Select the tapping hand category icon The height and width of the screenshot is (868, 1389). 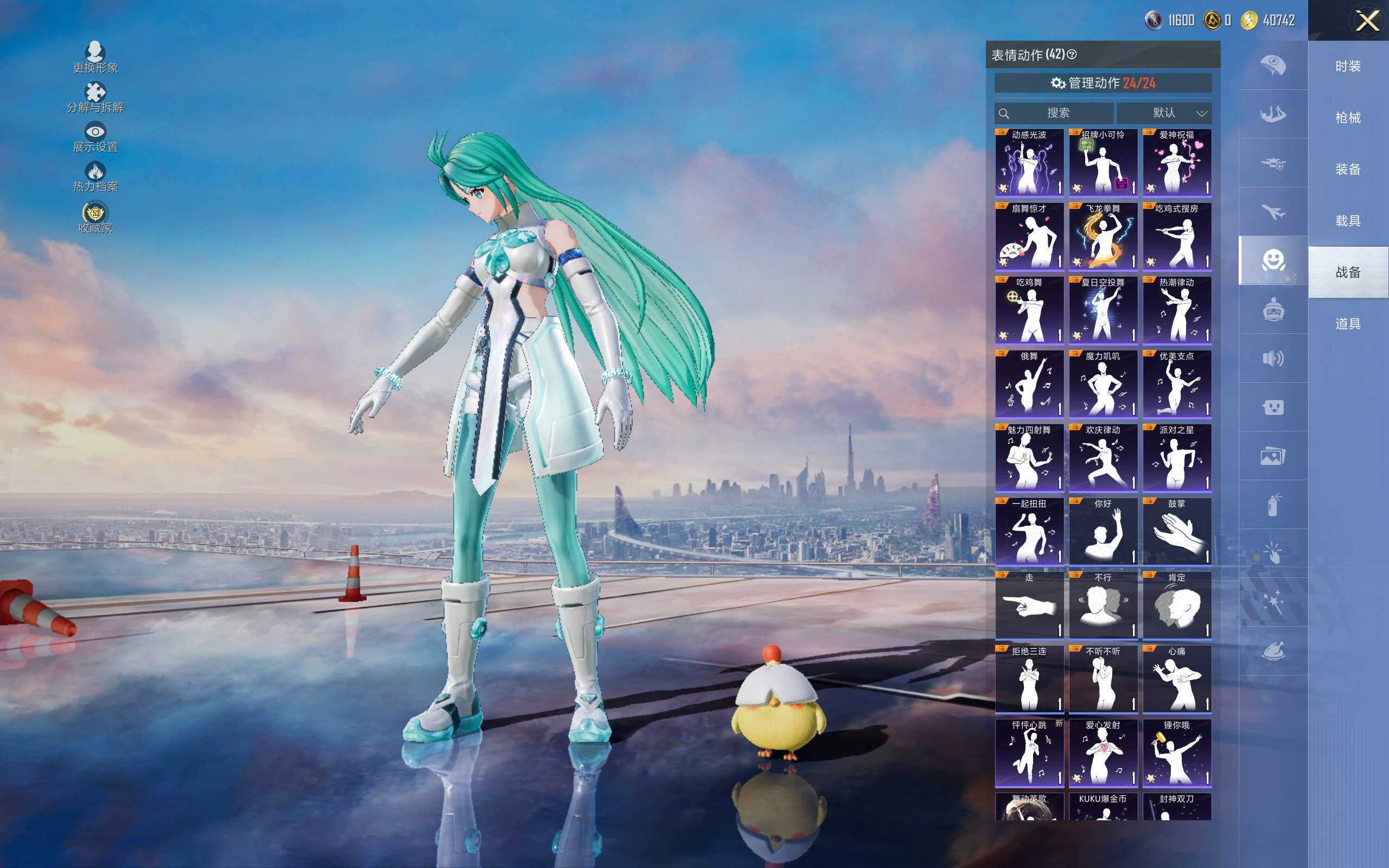pyautogui.click(x=1273, y=553)
